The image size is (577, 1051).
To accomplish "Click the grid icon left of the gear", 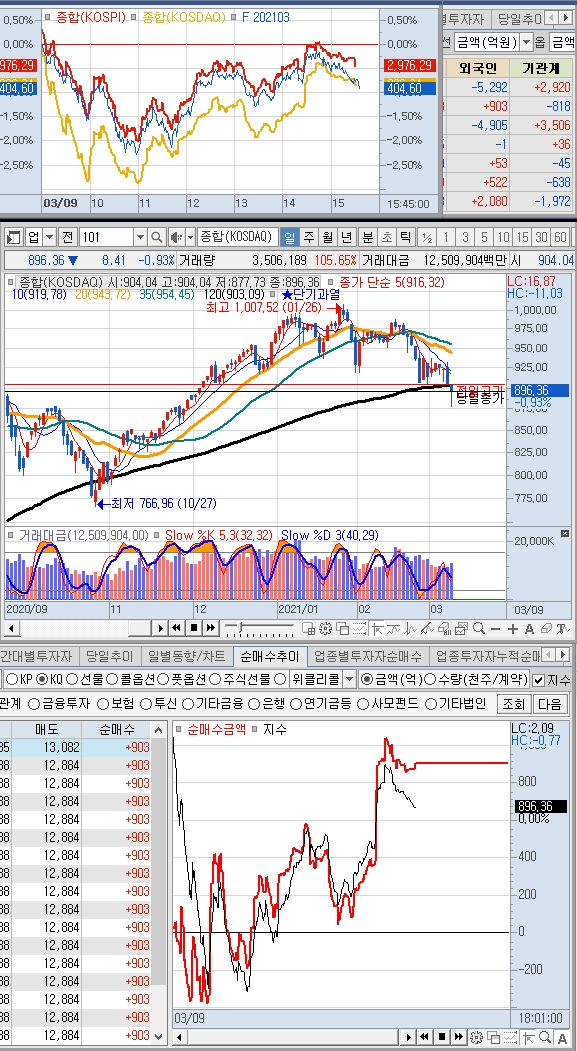I will tap(308, 628).
